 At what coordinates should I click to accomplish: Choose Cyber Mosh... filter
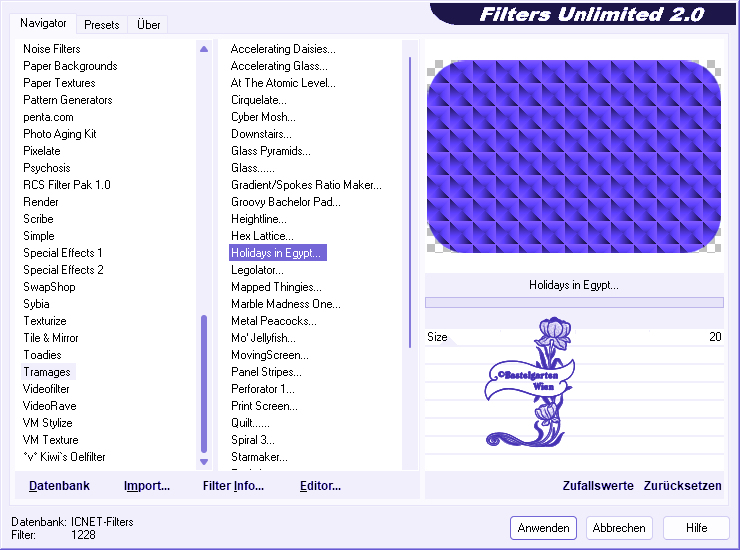(x=263, y=117)
